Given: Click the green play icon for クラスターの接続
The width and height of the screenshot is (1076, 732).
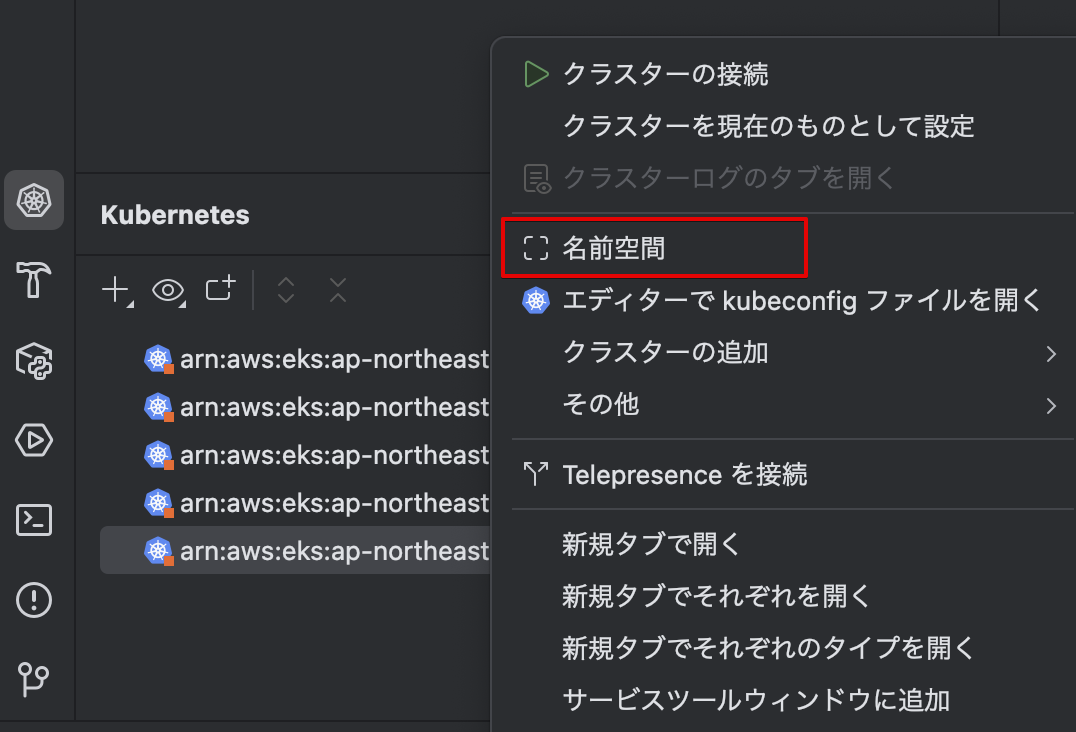Looking at the screenshot, I should click(x=536, y=74).
